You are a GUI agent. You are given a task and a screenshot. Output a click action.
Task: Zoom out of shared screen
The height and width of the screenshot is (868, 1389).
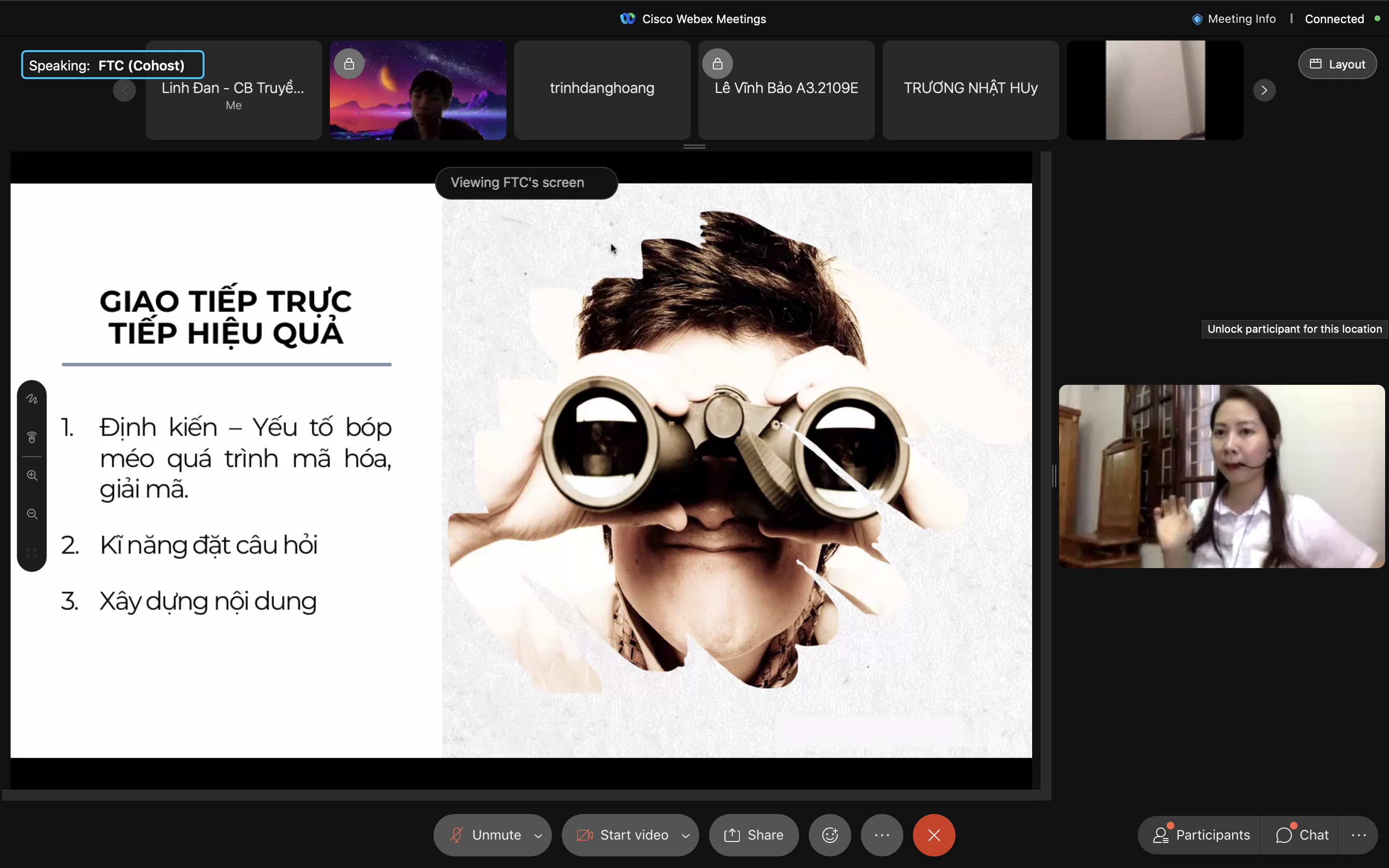32,514
